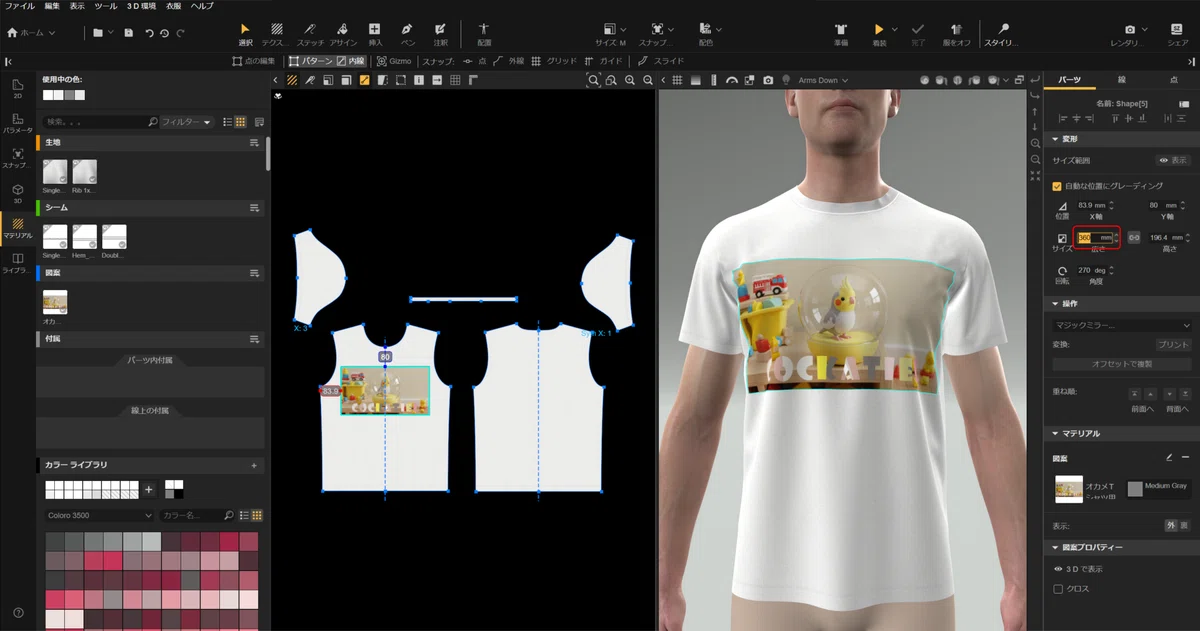Click the 服をオフ garment off icon
The height and width of the screenshot is (631, 1200).
tap(956, 33)
